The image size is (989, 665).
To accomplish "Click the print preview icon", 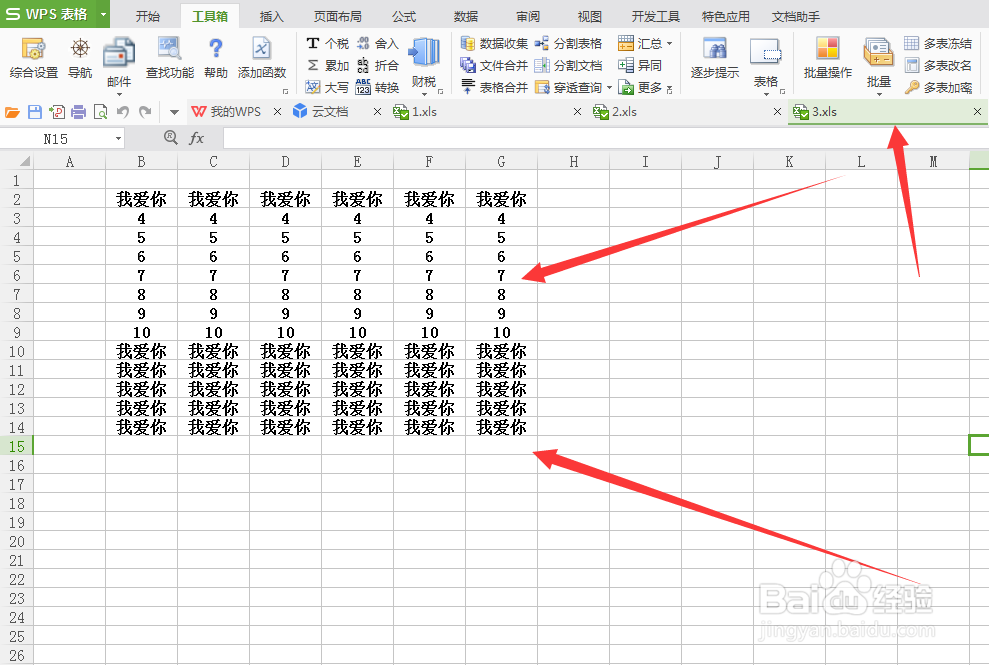I will pyautogui.click(x=100, y=112).
